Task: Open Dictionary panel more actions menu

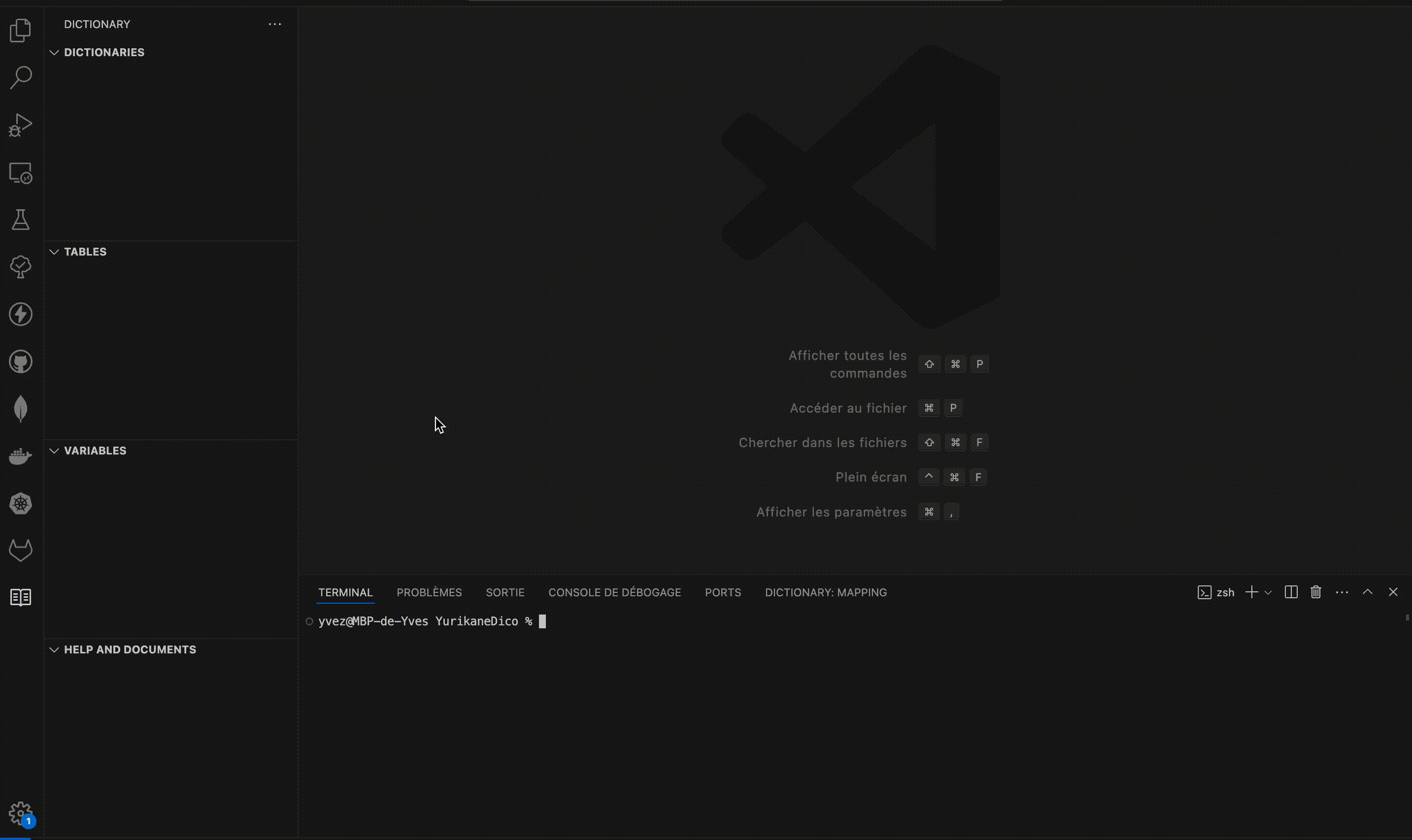Action: [x=275, y=24]
